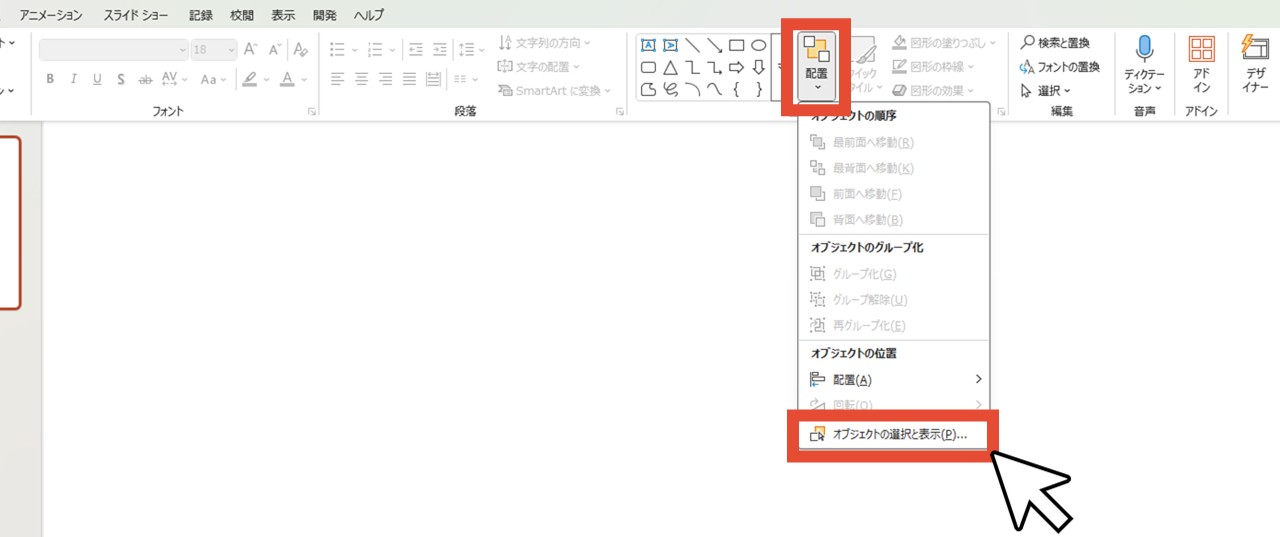Screen dimensions: 1280x537
Task: Select the freeform scribble shape
Action: pos(670,89)
